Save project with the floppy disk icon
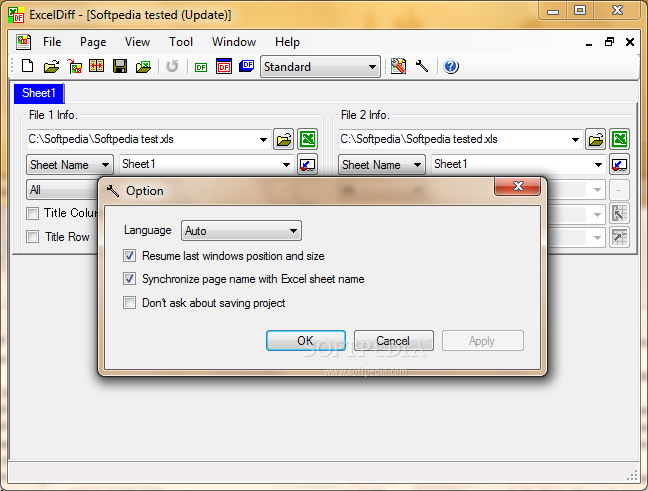The width and height of the screenshot is (648, 491). point(120,66)
